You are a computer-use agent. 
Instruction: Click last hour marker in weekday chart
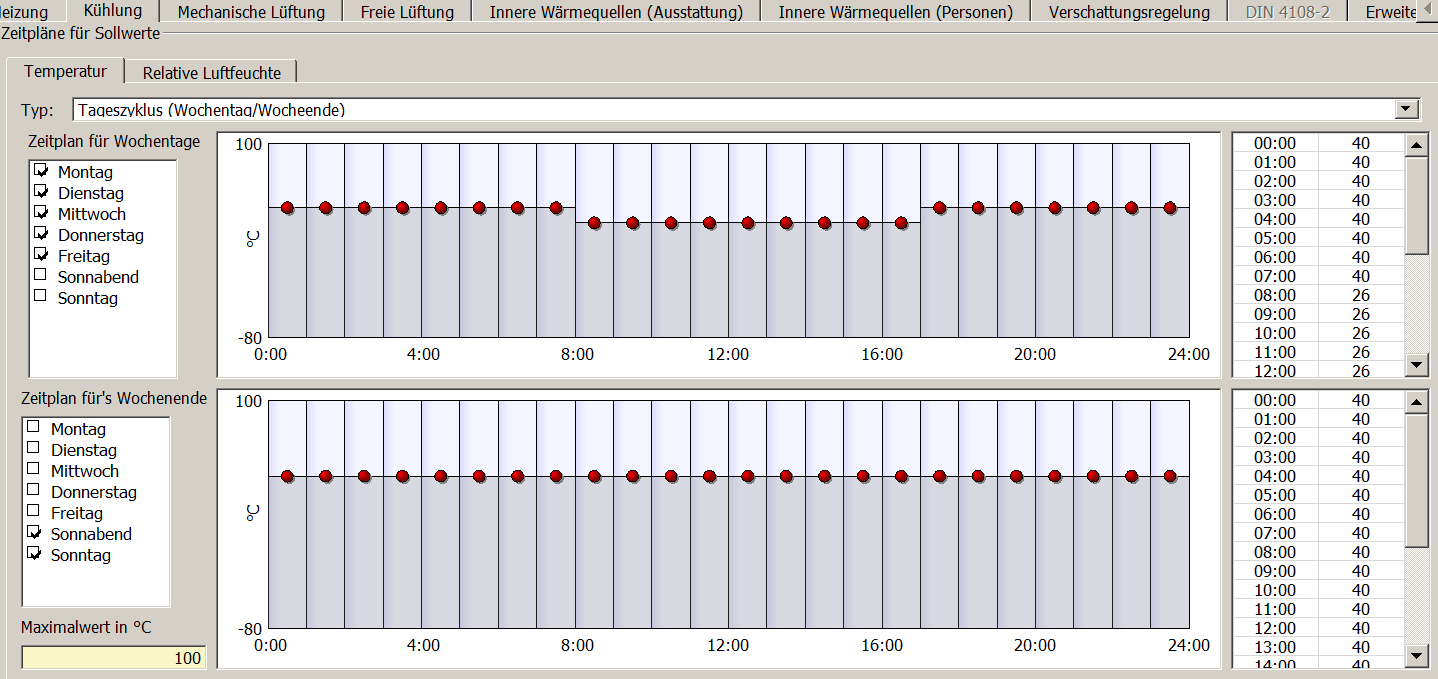(x=1170, y=208)
